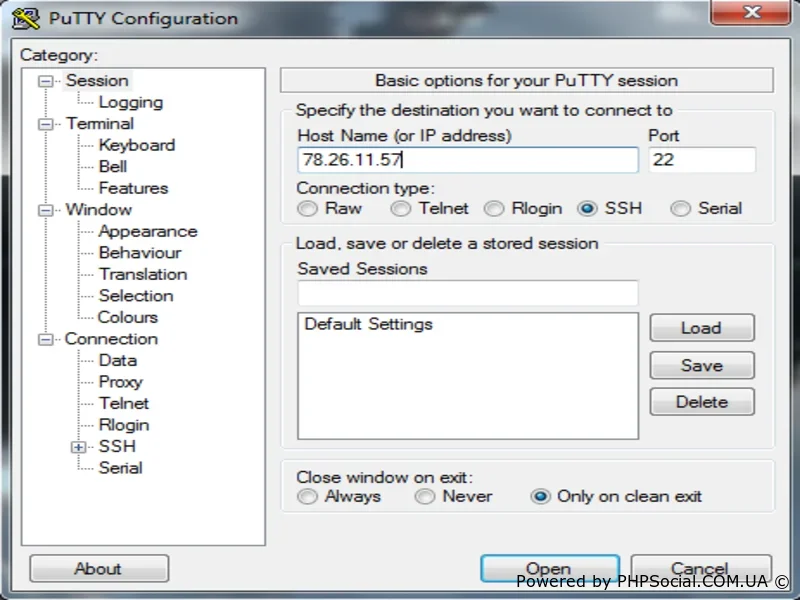This screenshot has height=600, width=800.
Task: Set close window on exit to Never
Action: click(x=425, y=497)
